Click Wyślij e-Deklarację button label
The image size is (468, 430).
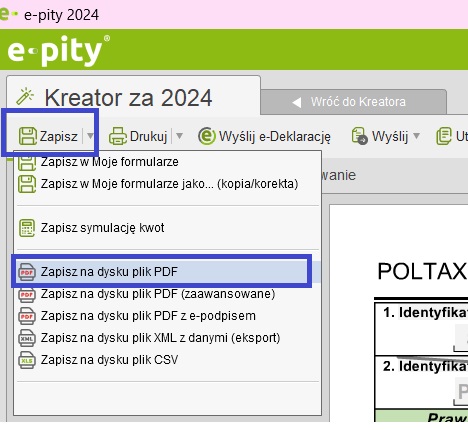(275, 136)
